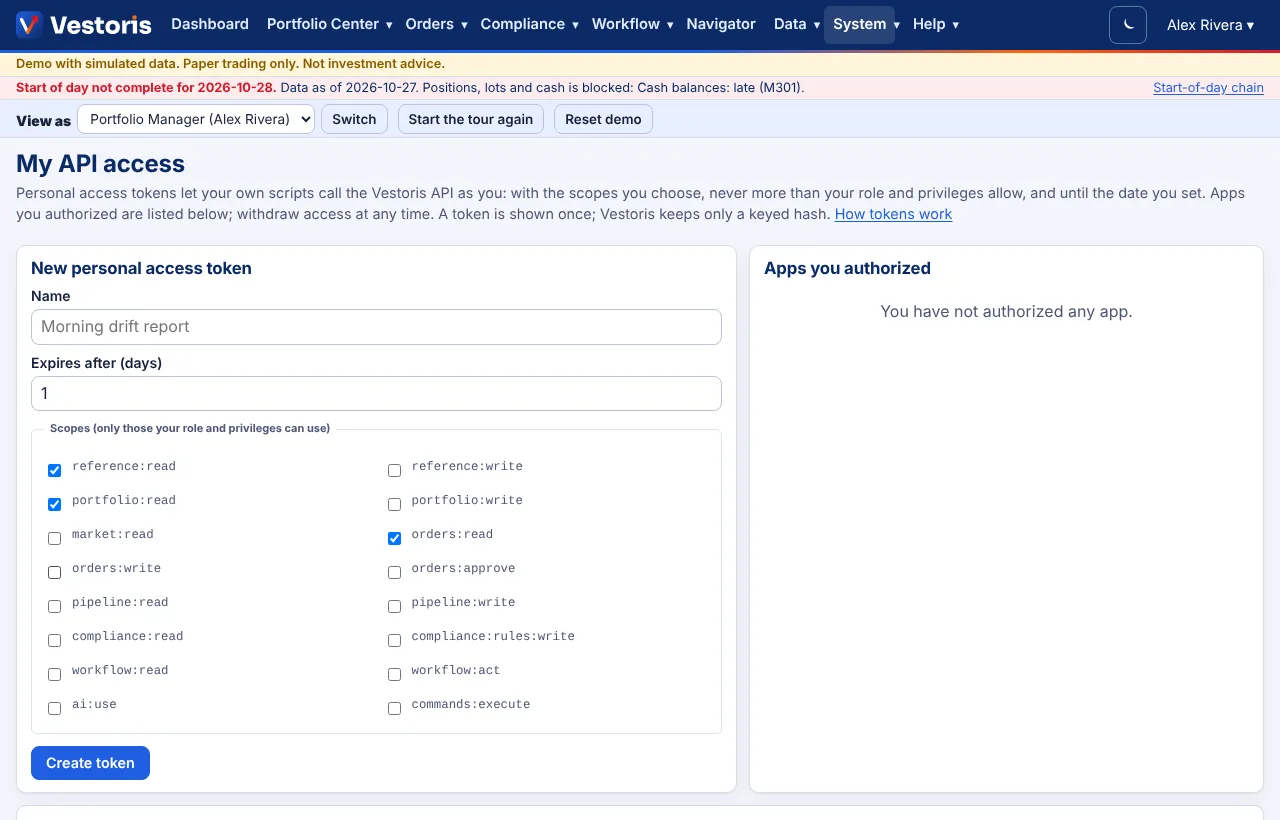This screenshot has height=820, width=1280.
Task: Check the workflow:read scope
Action: pyautogui.click(x=54, y=674)
